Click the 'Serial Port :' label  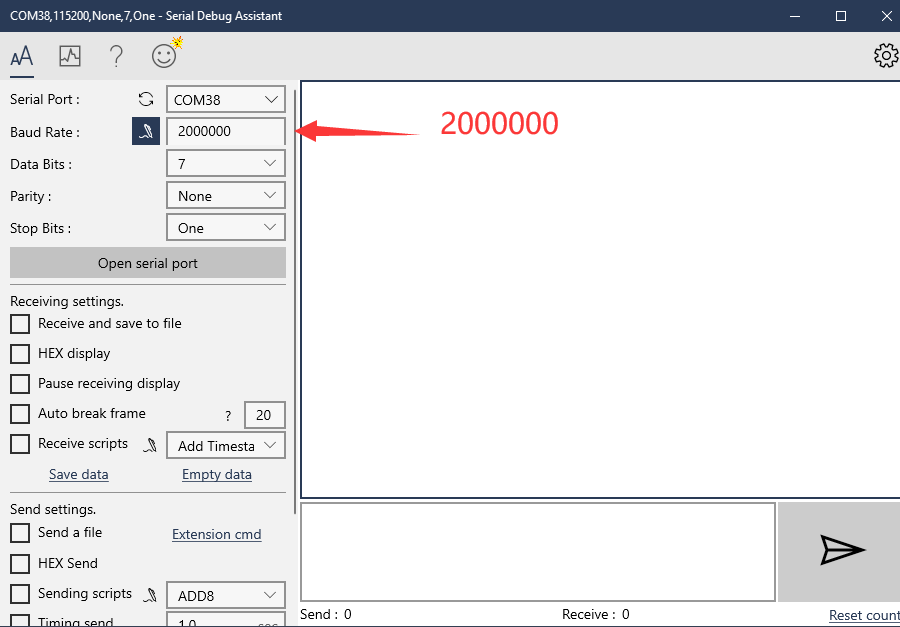point(45,99)
